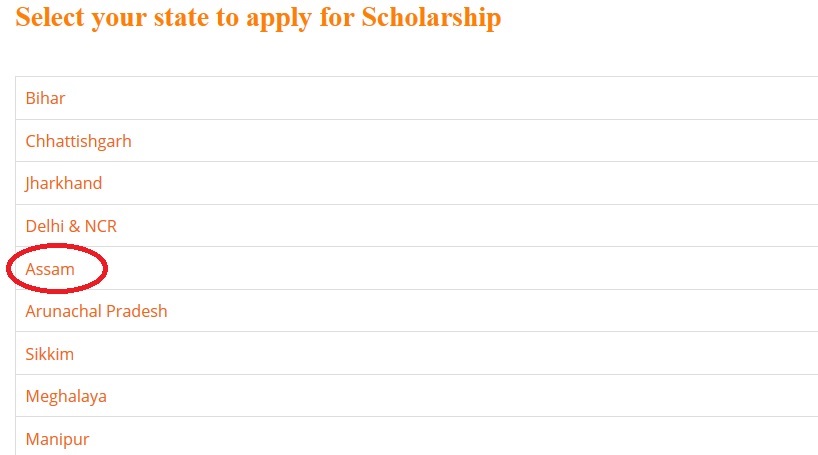The image size is (818, 455).
Task: Click the Delhi & NCR link
Action: click(x=71, y=226)
